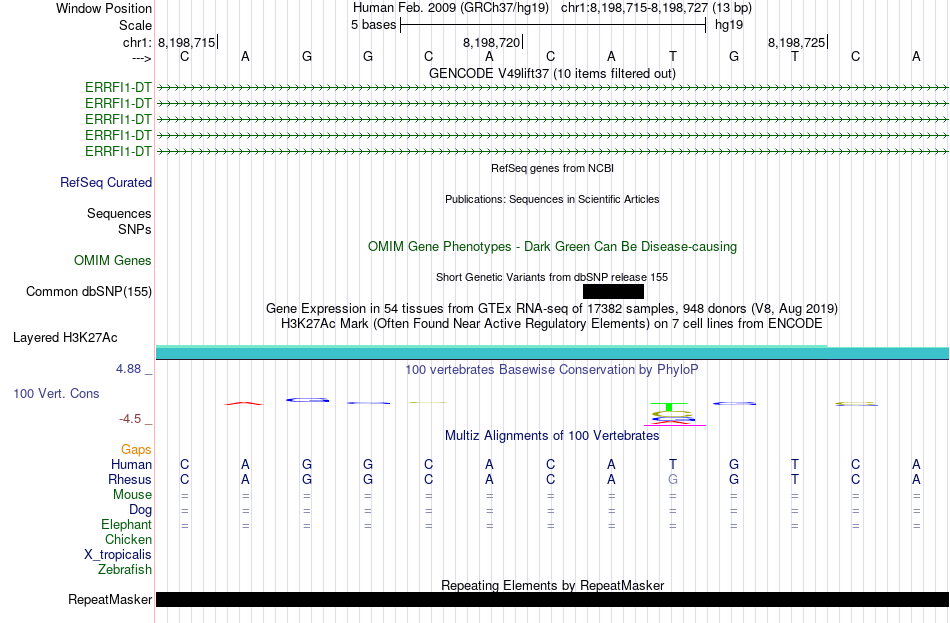
Task: Select the Zebrafish alignment row label
Action: [x=125, y=570]
